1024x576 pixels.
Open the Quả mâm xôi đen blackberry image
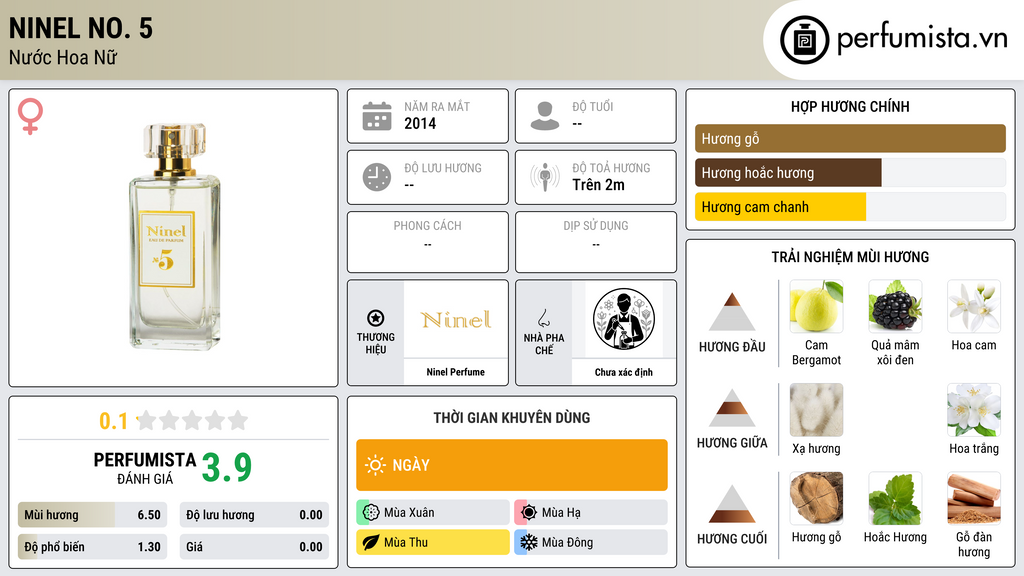coord(895,306)
